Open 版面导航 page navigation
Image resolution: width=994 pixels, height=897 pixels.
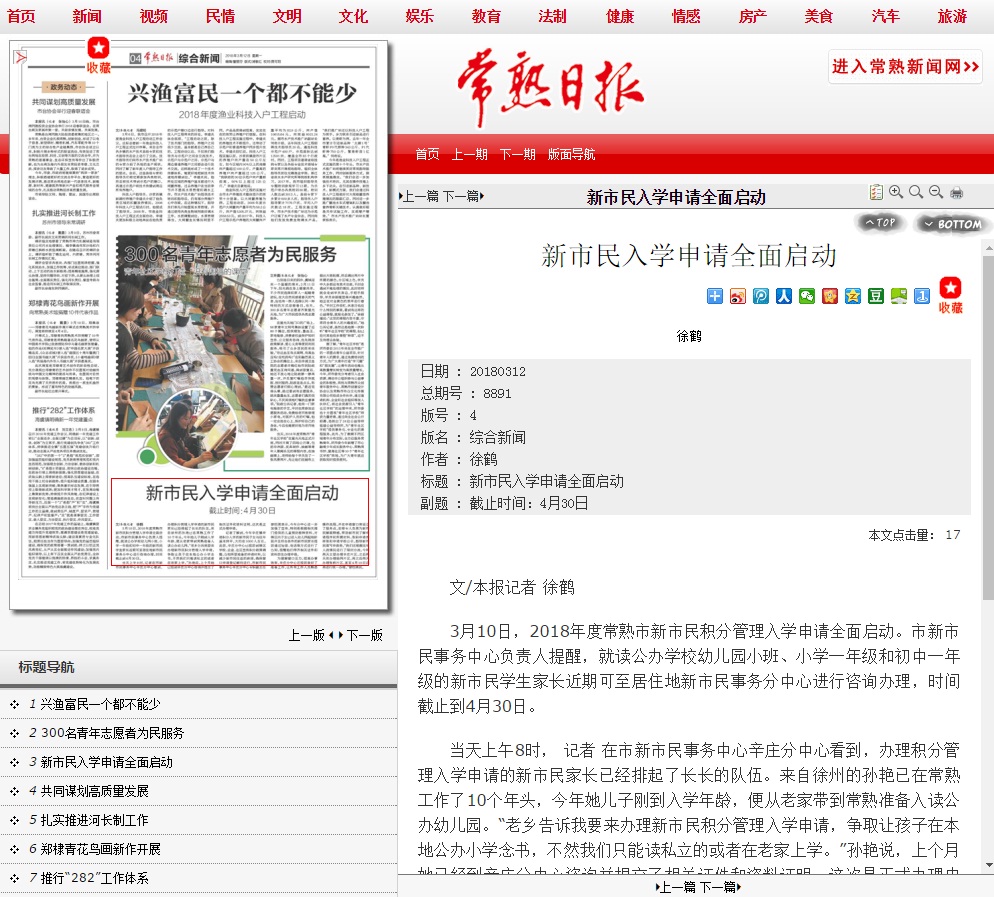(571, 154)
